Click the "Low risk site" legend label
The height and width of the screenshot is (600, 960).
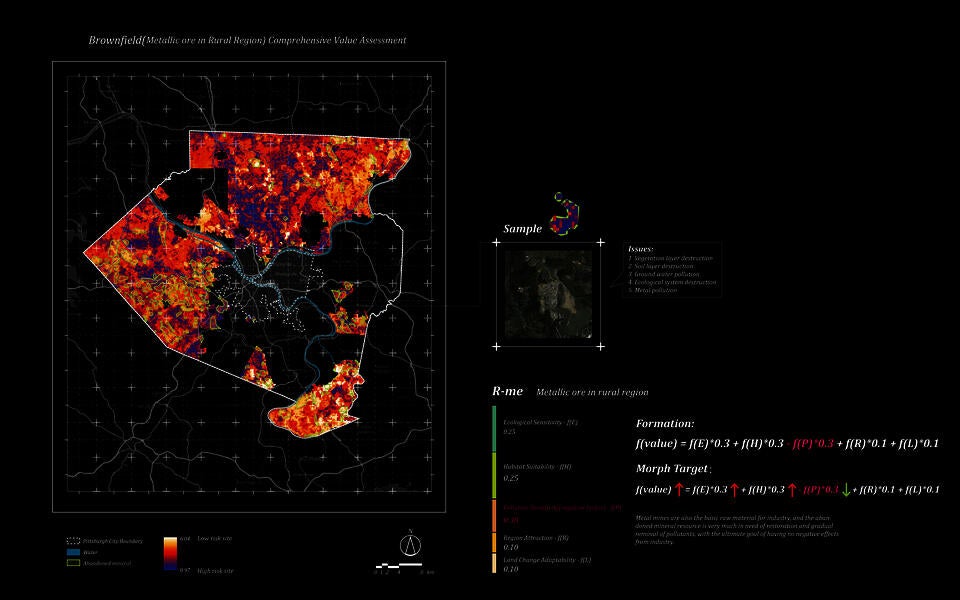pyautogui.click(x=215, y=539)
